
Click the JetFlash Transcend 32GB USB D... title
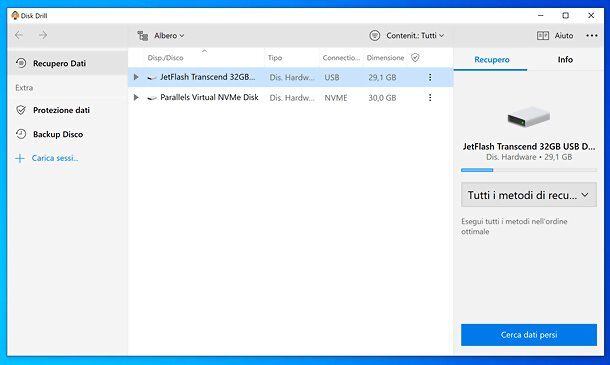coord(529,147)
